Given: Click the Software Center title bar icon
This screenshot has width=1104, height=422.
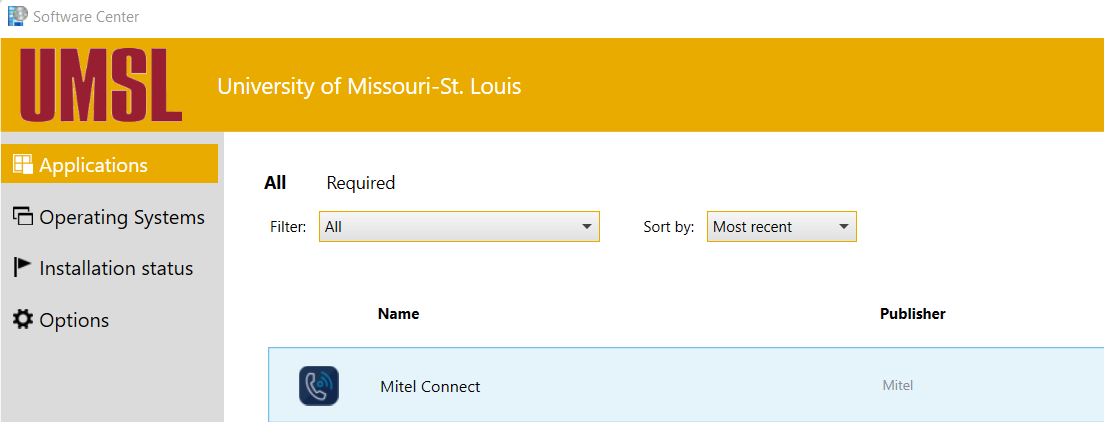Looking at the screenshot, I should click(x=17, y=16).
